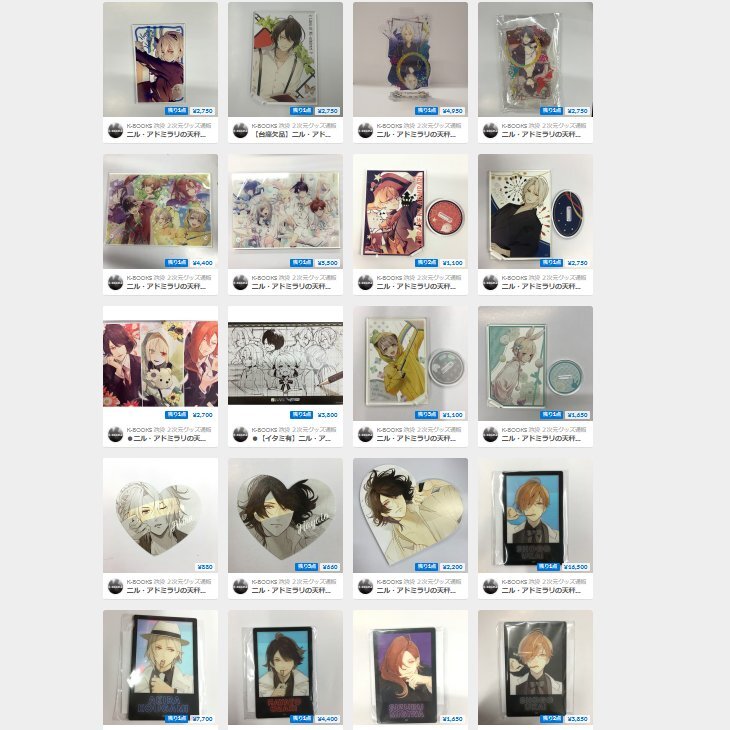Click K-BOOKS seller avatar under ¥4,950 item
730x730 pixels.
(365, 130)
